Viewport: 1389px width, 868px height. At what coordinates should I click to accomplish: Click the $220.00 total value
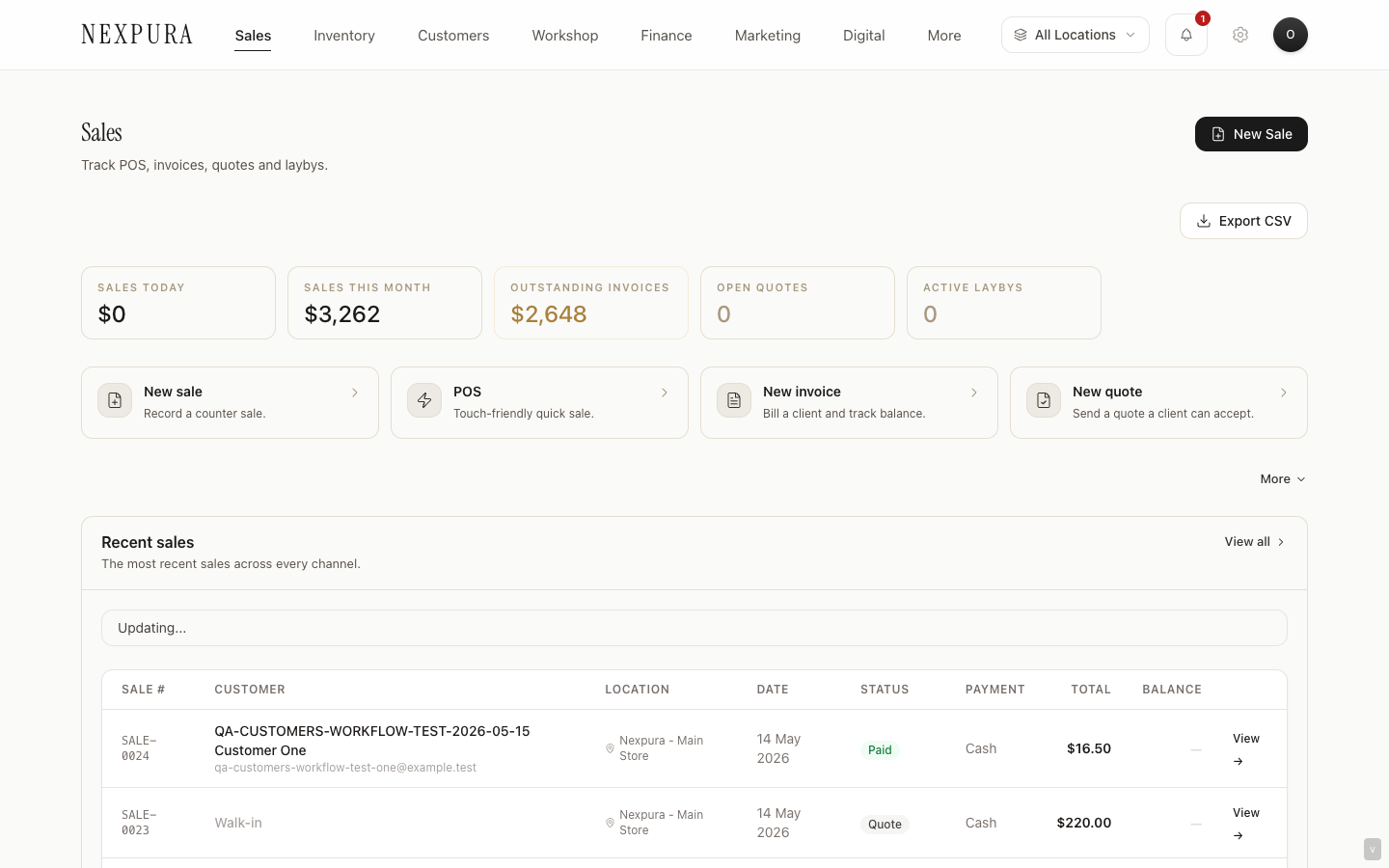(1084, 823)
